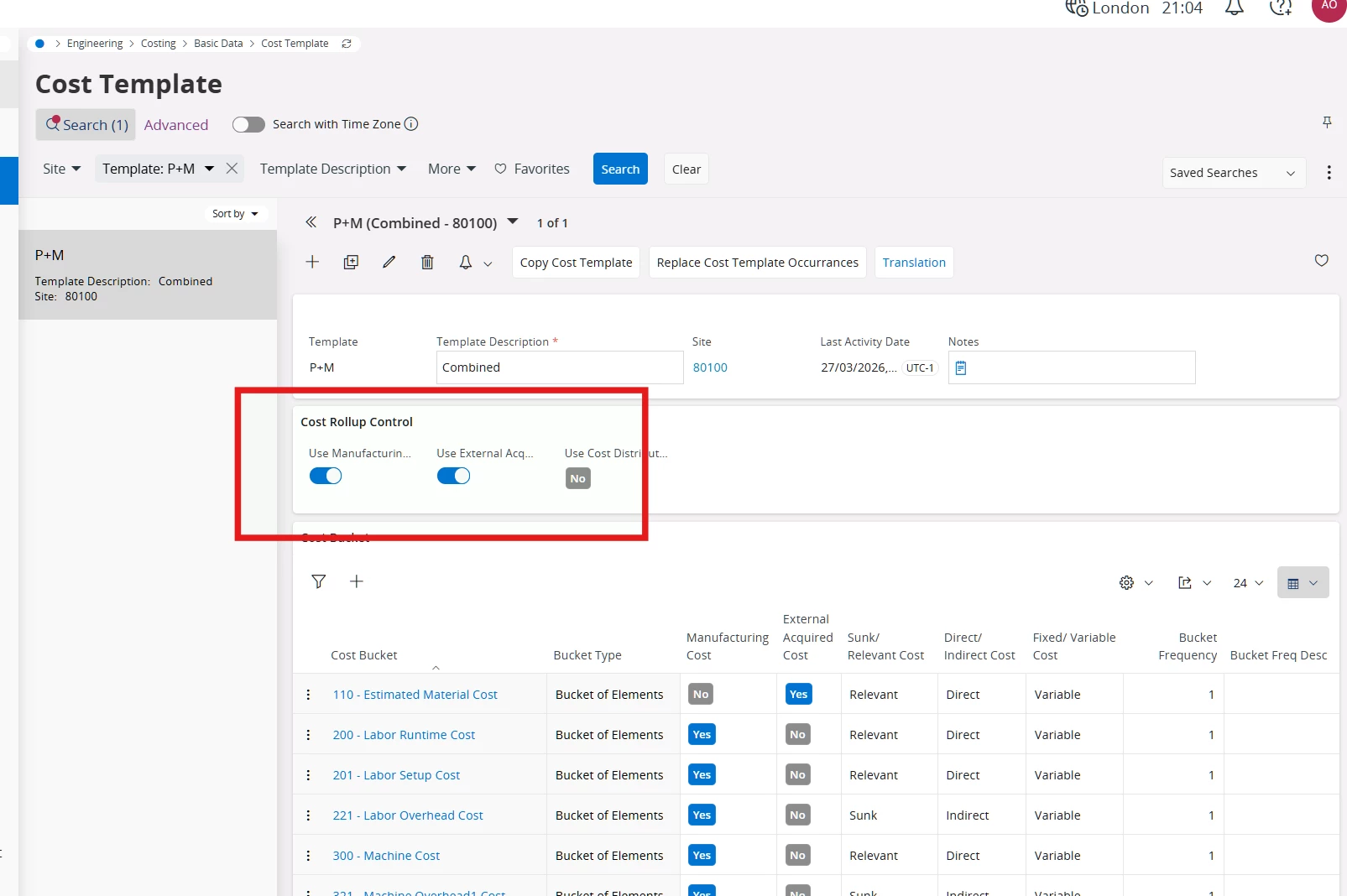Switch to Advanced search tab
Screen dimensions: 1347x896
coord(175,125)
